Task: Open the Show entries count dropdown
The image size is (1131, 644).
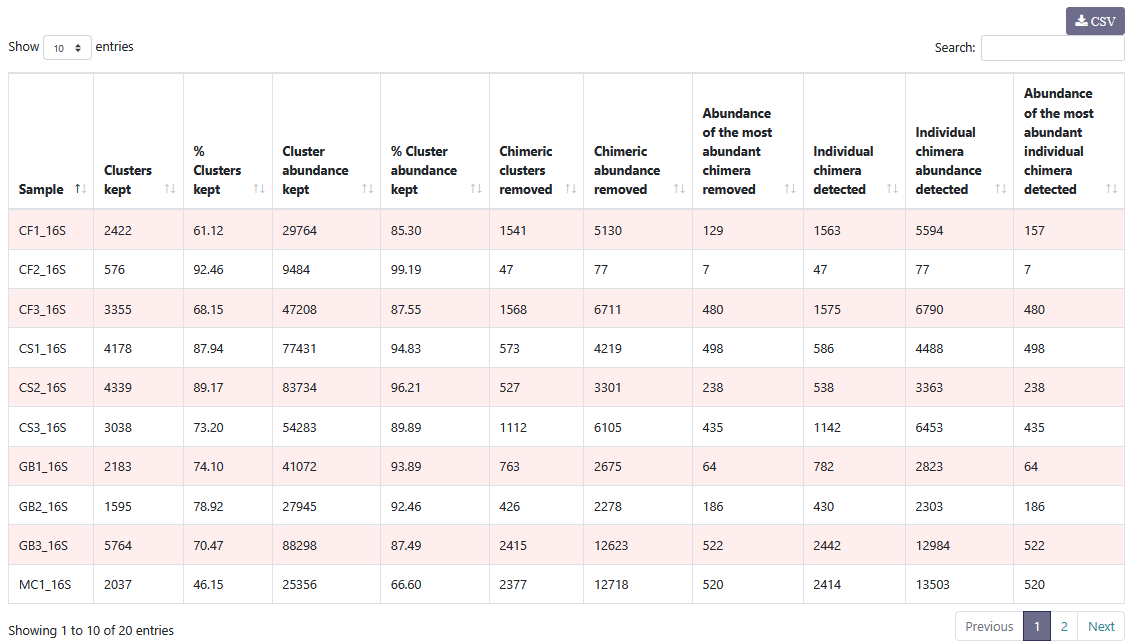Action: click(x=67, y=47)
